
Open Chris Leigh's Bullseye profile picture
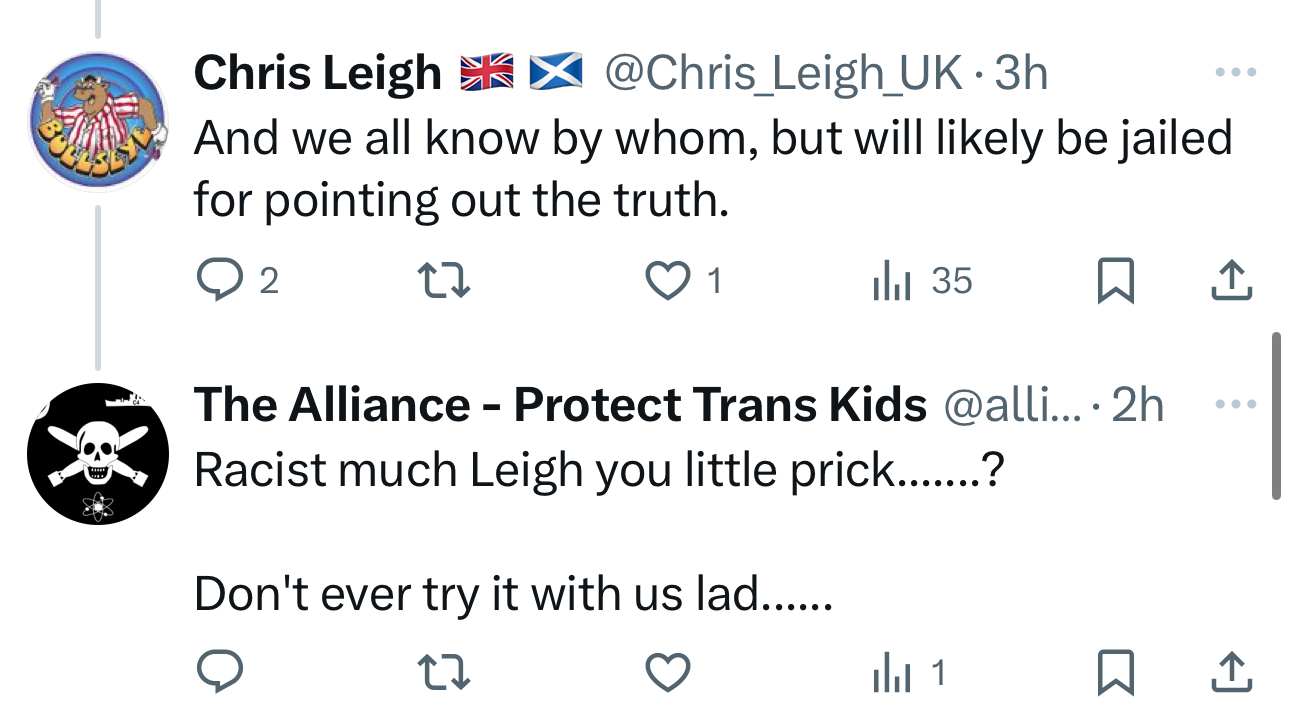coord(95,120)
